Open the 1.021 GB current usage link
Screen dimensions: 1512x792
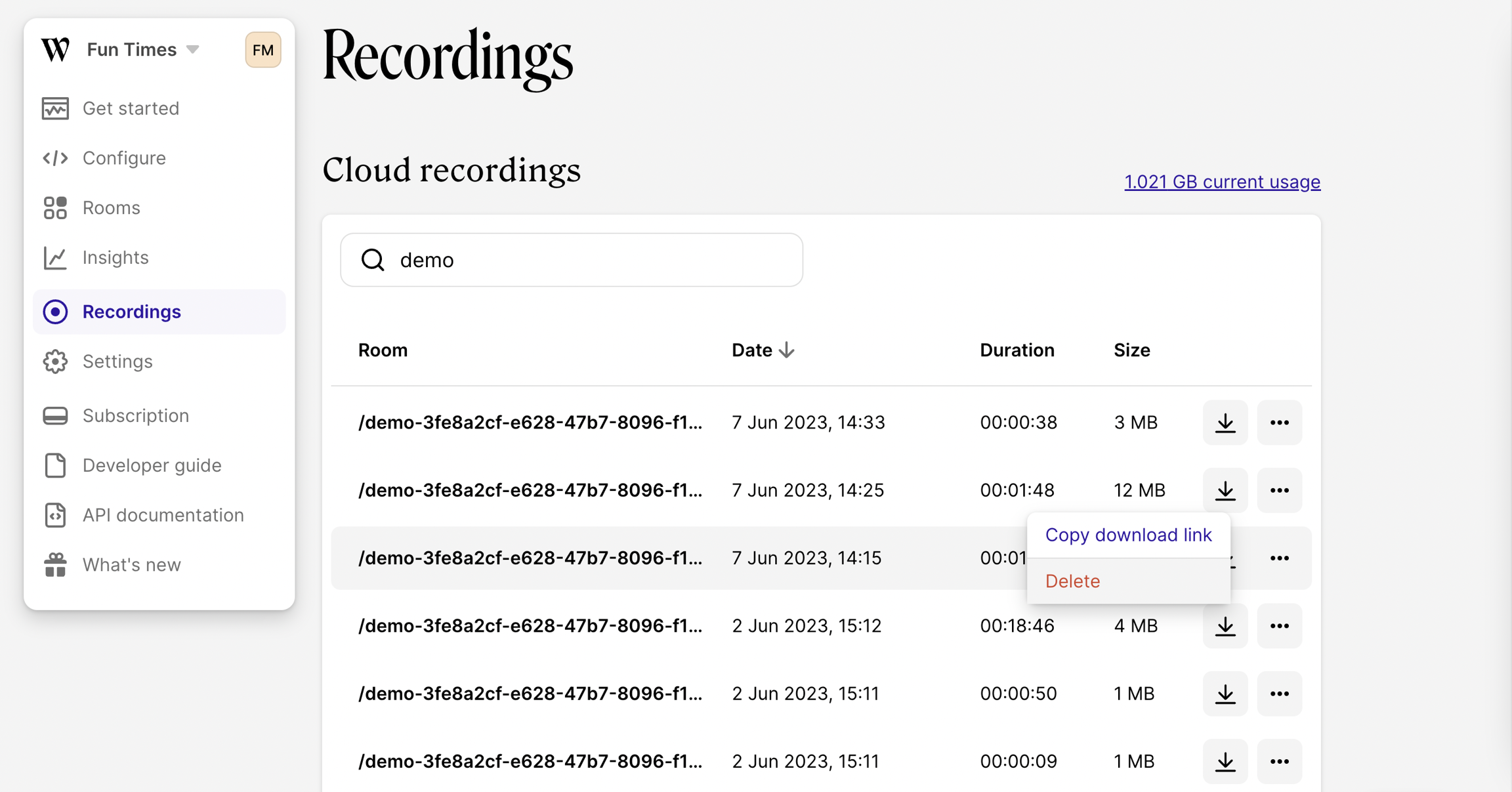click(1222, 182)
